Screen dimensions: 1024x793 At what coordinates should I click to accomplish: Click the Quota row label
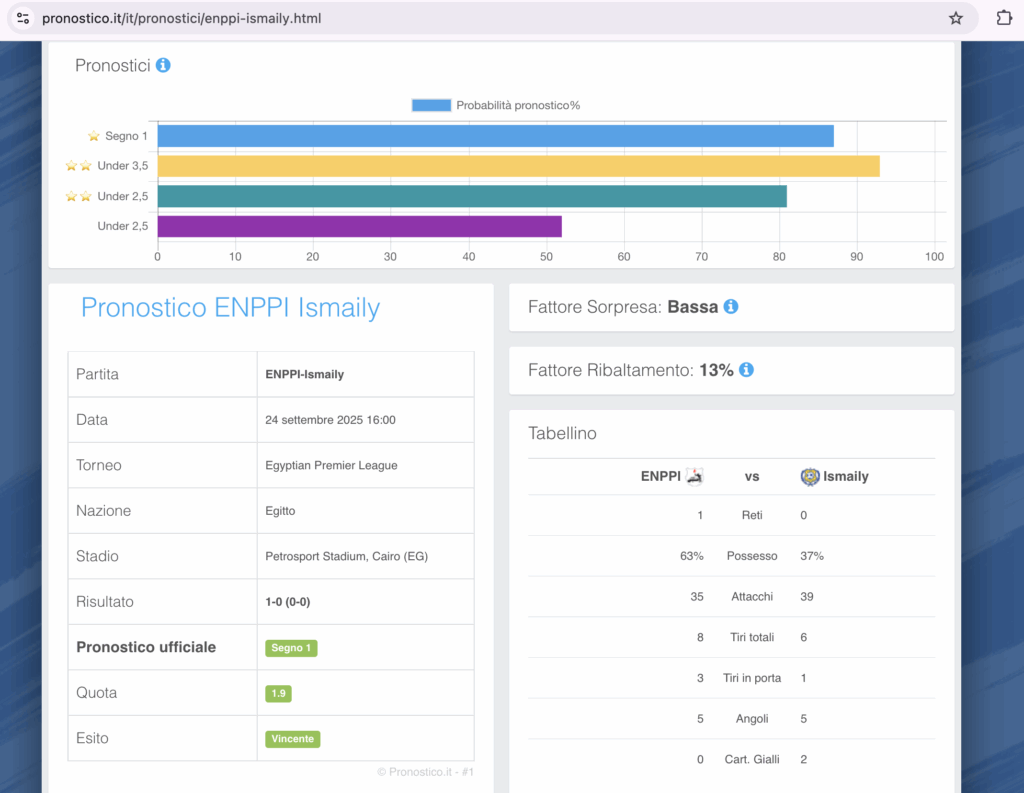[97, 693]
